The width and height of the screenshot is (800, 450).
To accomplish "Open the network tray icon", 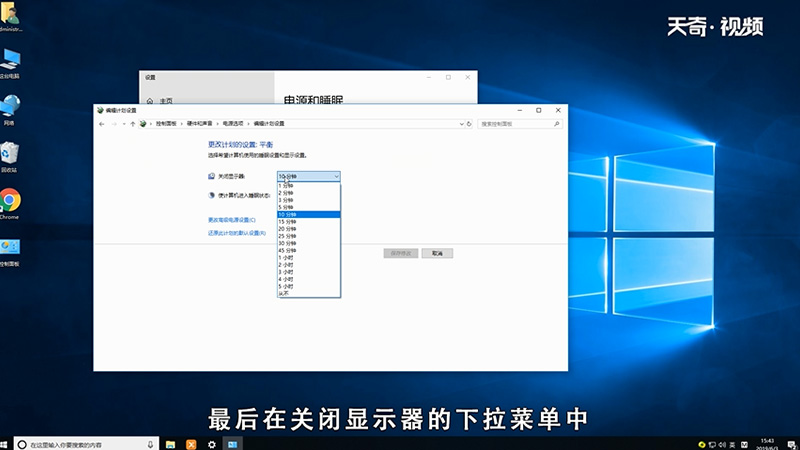I will click(712, 445).
